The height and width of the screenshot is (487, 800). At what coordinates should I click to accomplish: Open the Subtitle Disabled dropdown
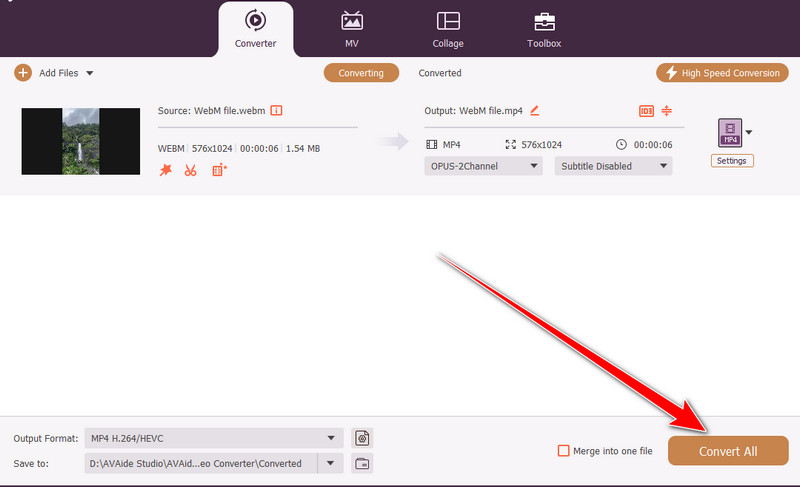coord(613,166)
